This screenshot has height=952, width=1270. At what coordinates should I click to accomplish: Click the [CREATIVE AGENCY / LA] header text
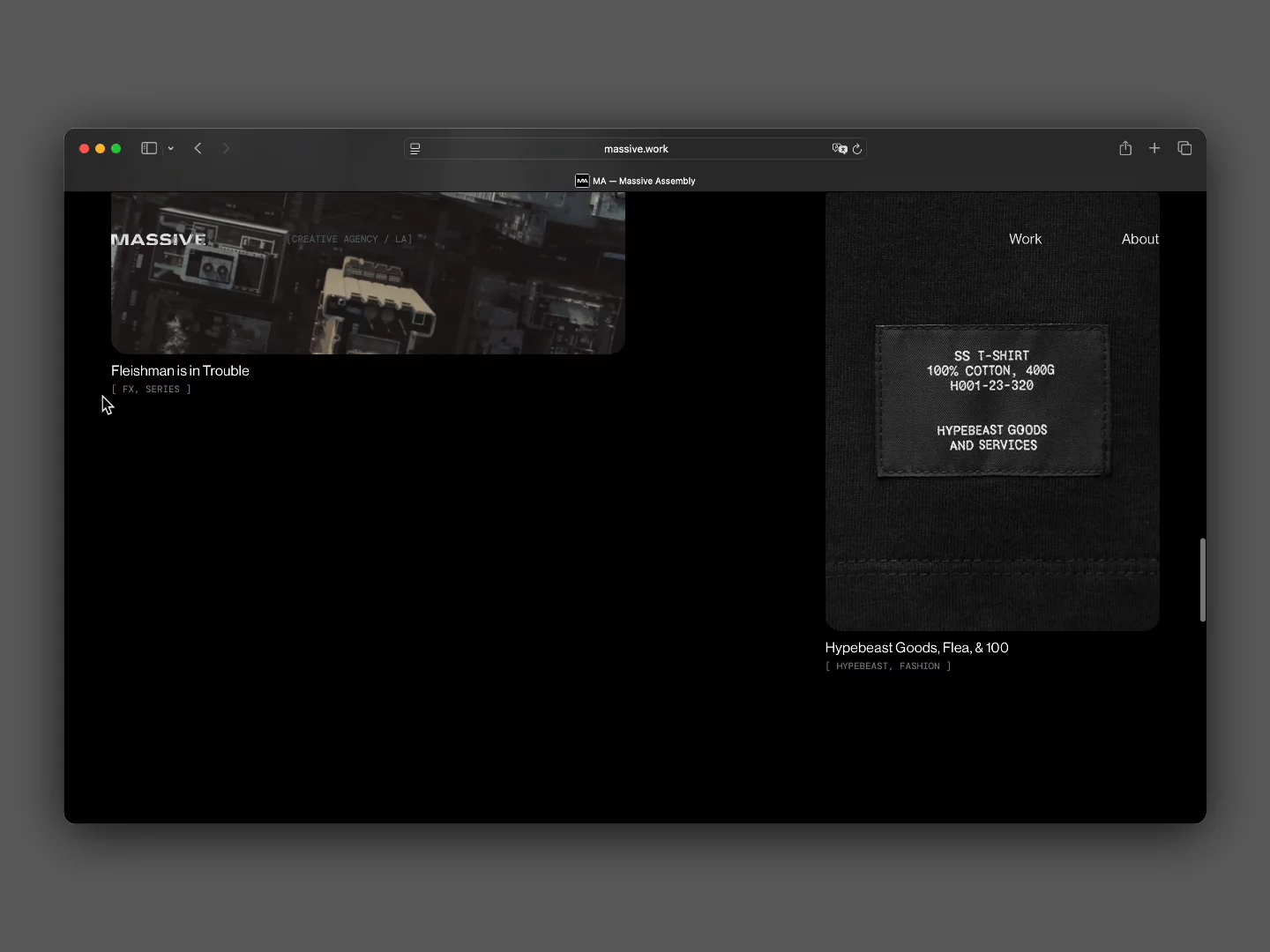[350, 239]
